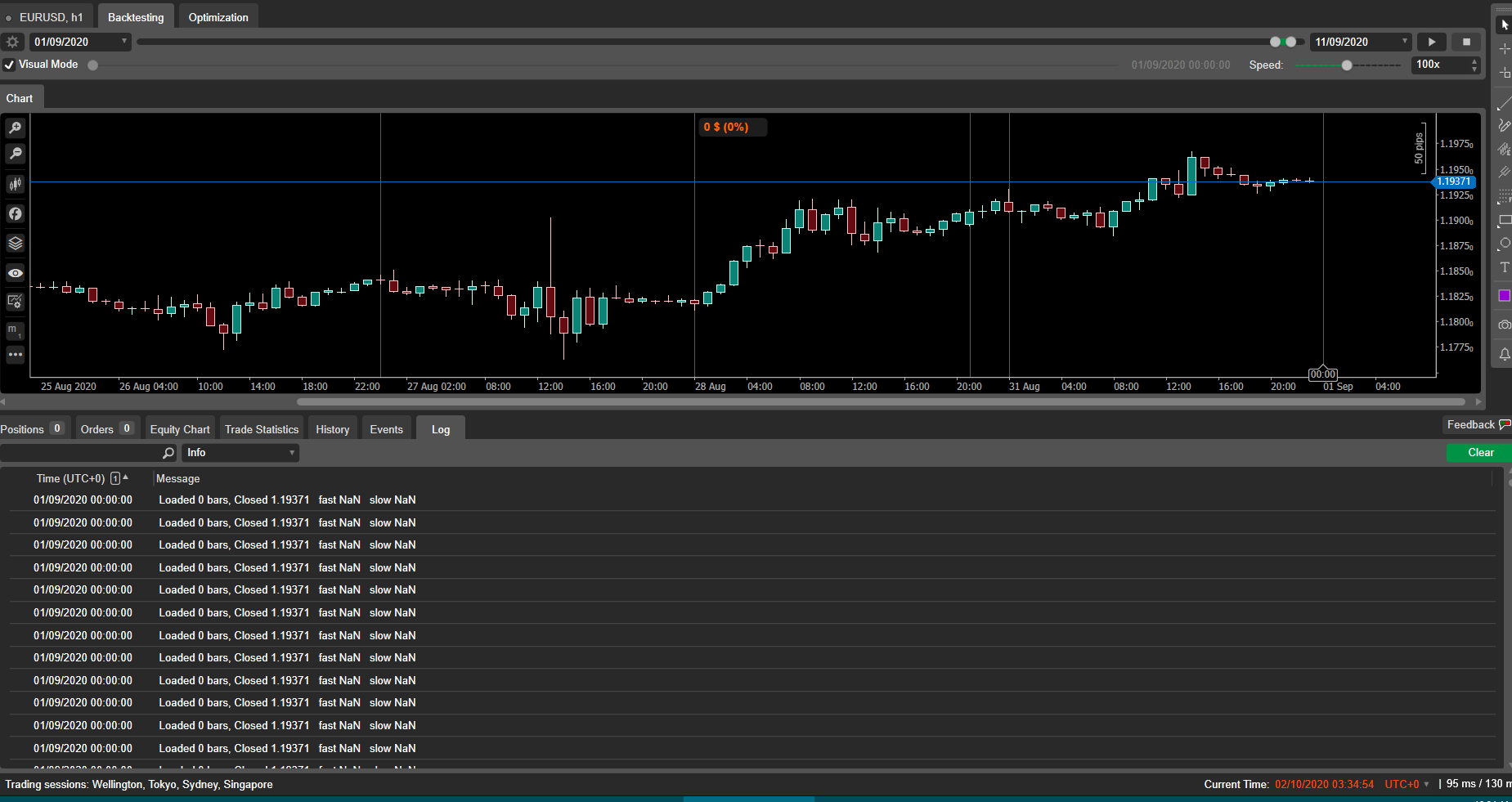This screenshot has height=802, width=1512.
Task: Open the Events tab
Action: coord(386,429)
